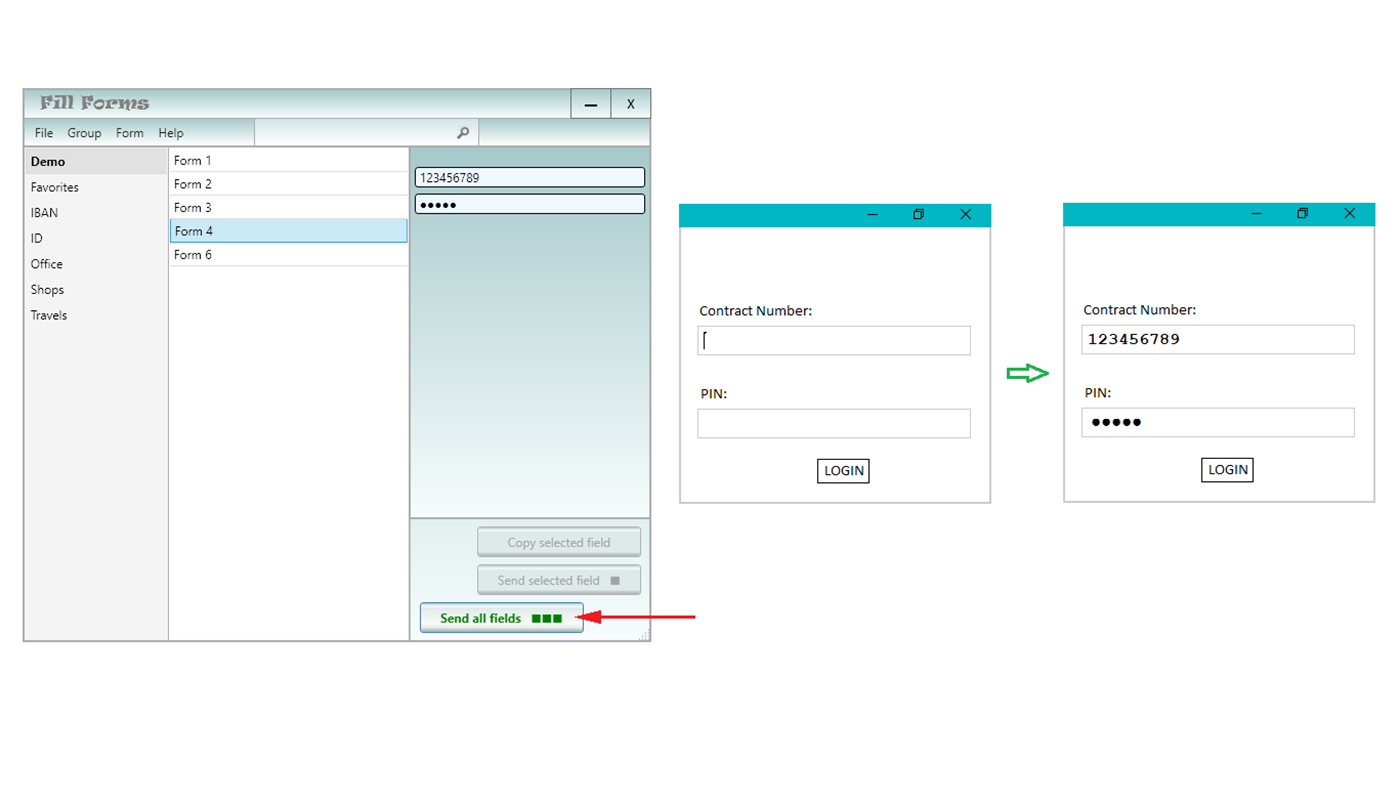Open the Group menu
1399x787 pixels.
click(84, 132)
